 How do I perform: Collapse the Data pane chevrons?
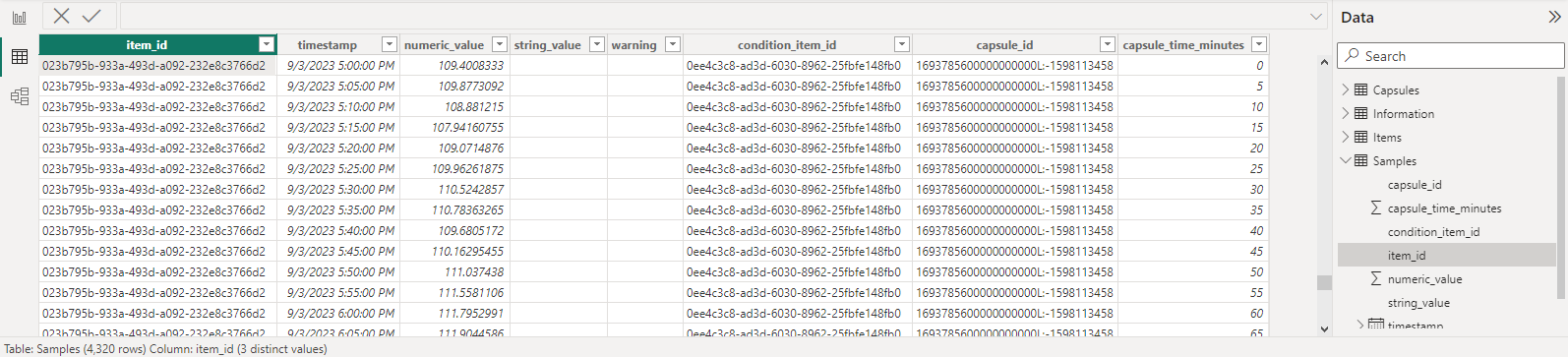click(x=1554, y=17)
